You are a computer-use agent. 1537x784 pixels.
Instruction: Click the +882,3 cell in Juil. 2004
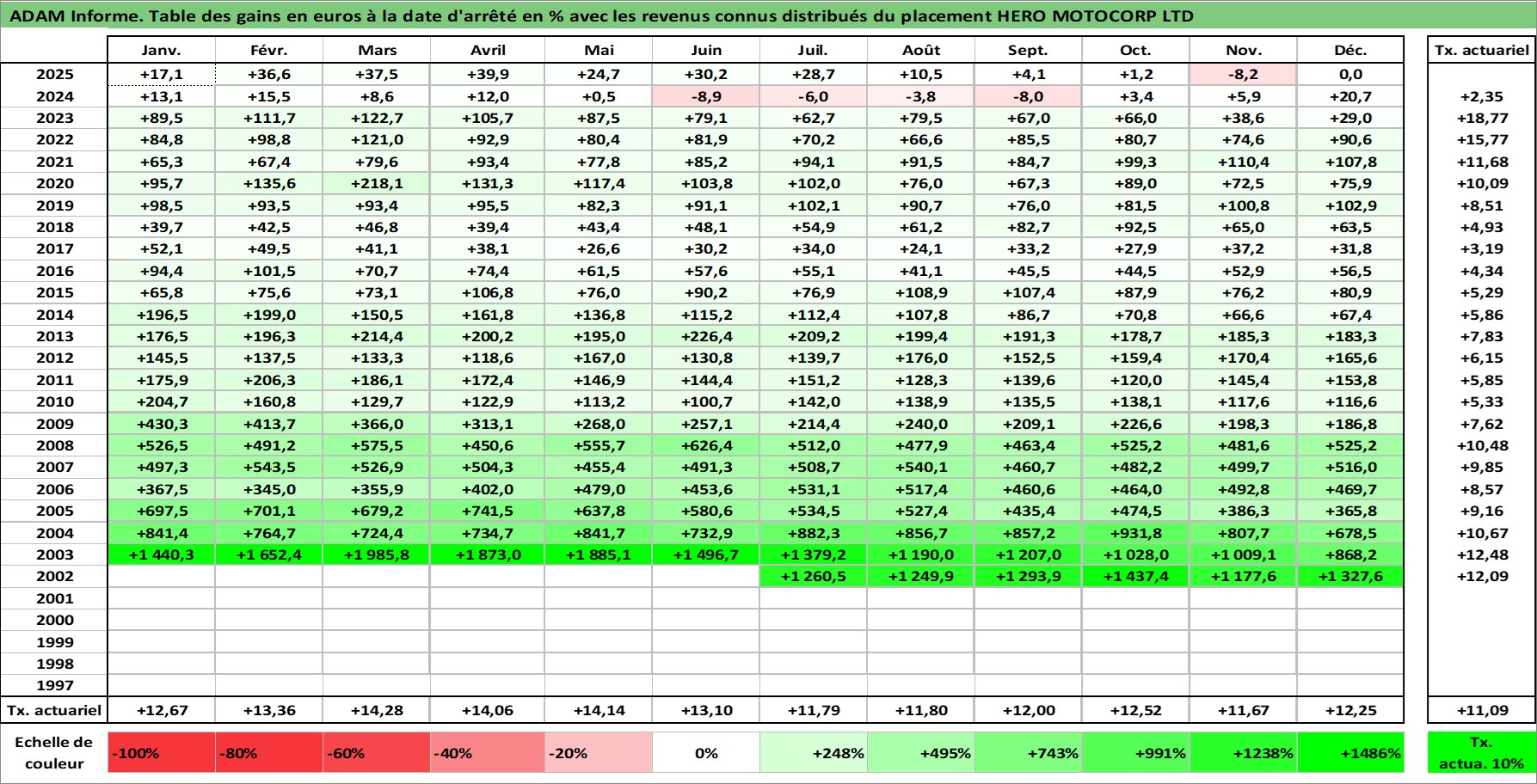pos(814,533)
